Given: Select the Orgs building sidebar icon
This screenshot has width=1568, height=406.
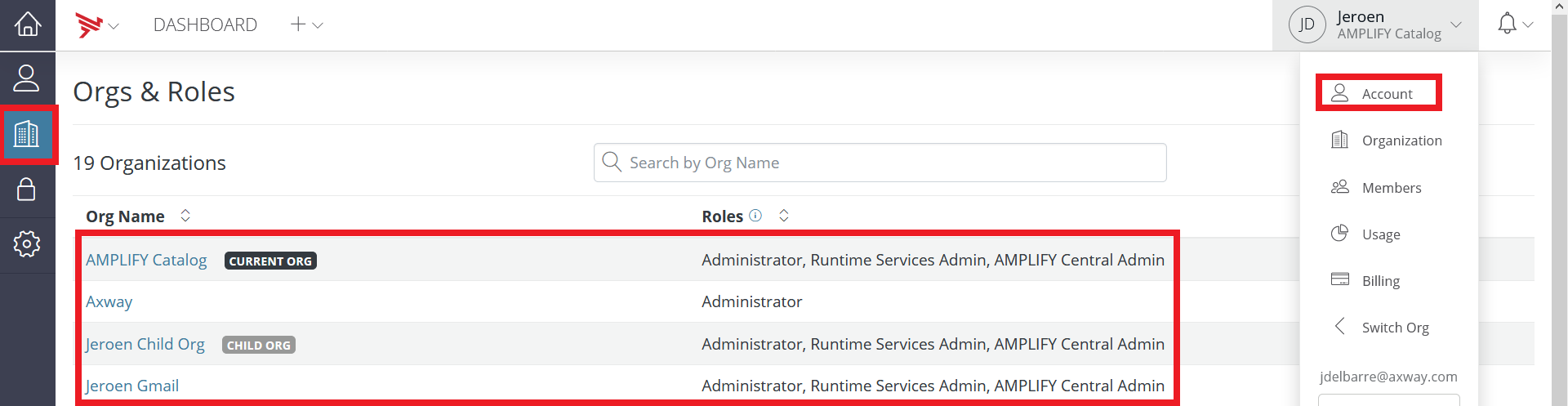Looking at the screenshot, I should point(27,133).
